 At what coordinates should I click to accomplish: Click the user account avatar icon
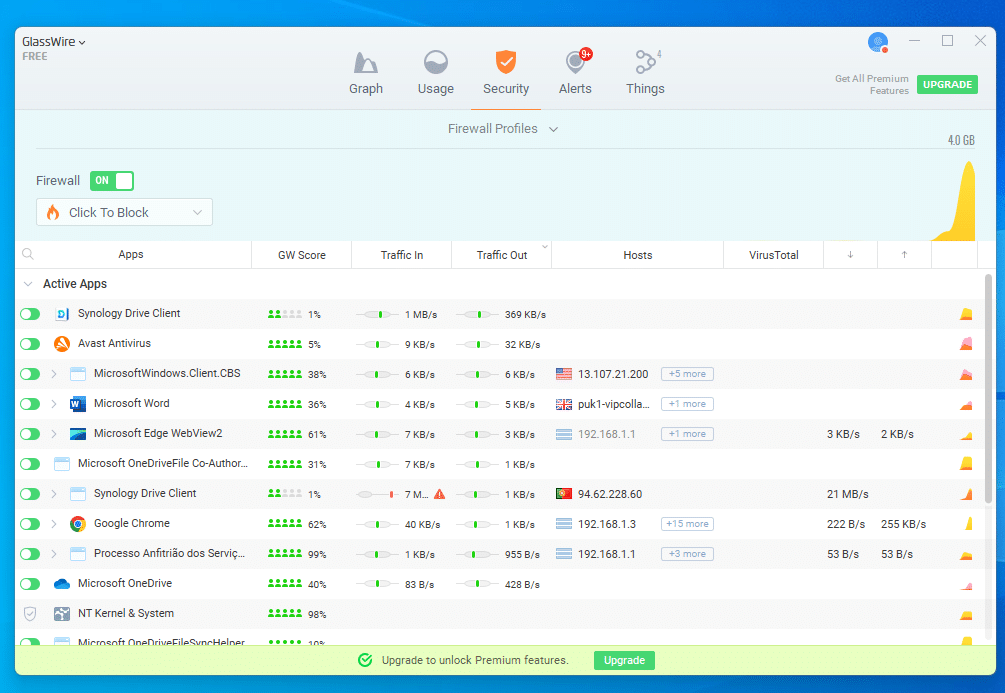(x=878, y=42)
